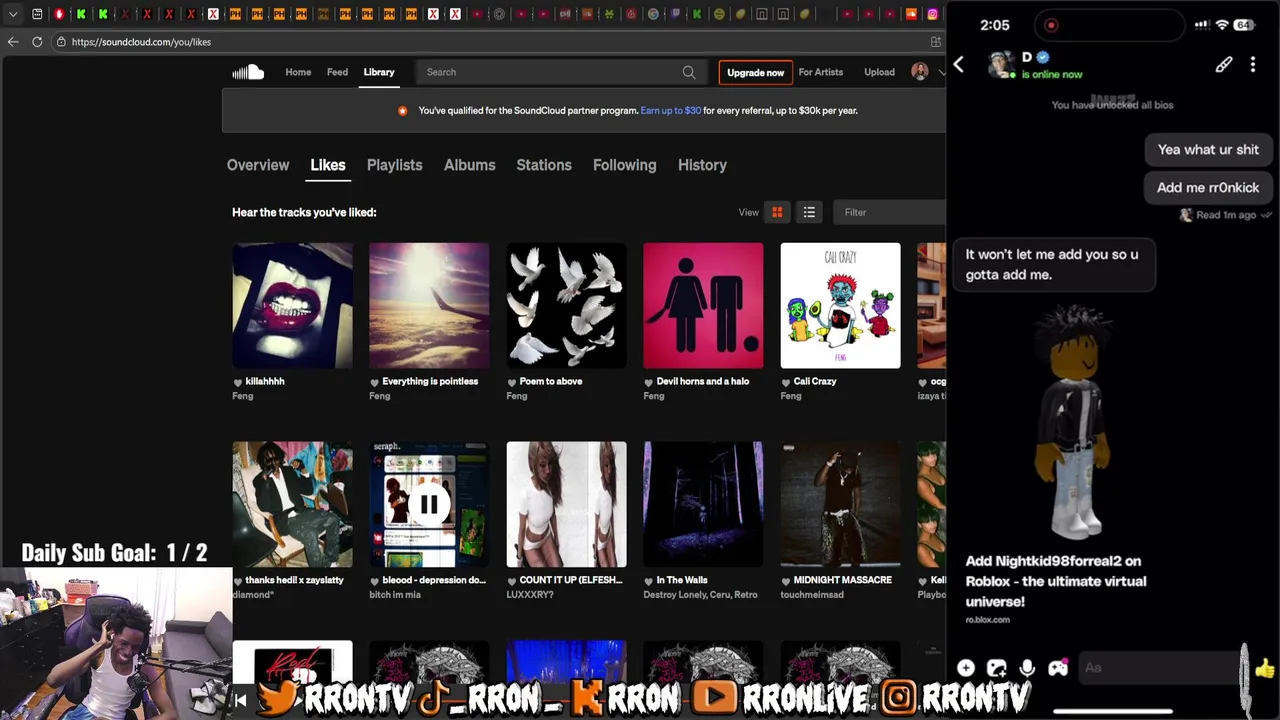Viewport: 1280px width, 720px height.
Task: Select the Likes tab
Action: (x=328, y=165)
